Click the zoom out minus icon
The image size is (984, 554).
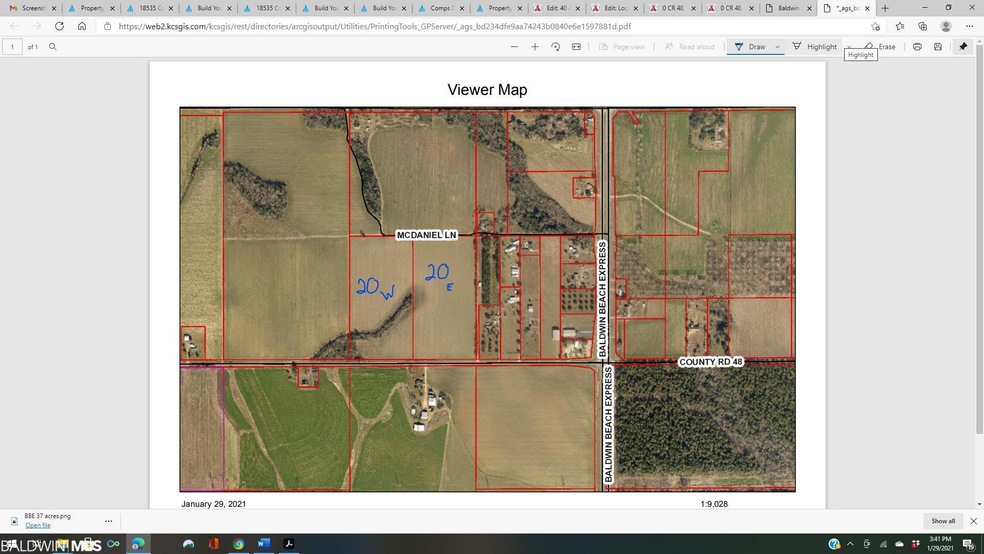pos(514,46)
